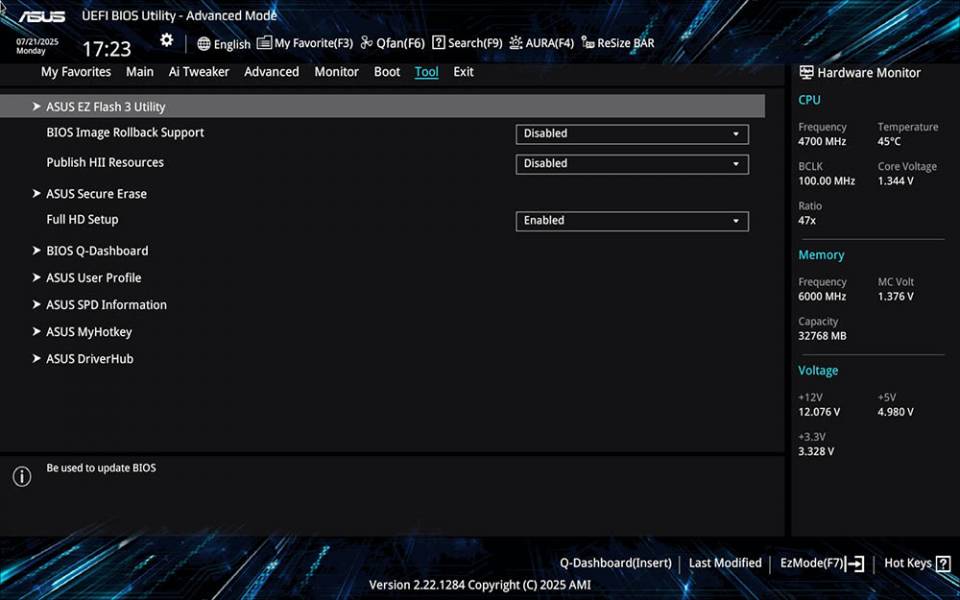Image resolution: width=960 pixels, height=600 pixels.
Task: Expand ASUS EZ Flash 3 Utility
Action: point(105,107)
